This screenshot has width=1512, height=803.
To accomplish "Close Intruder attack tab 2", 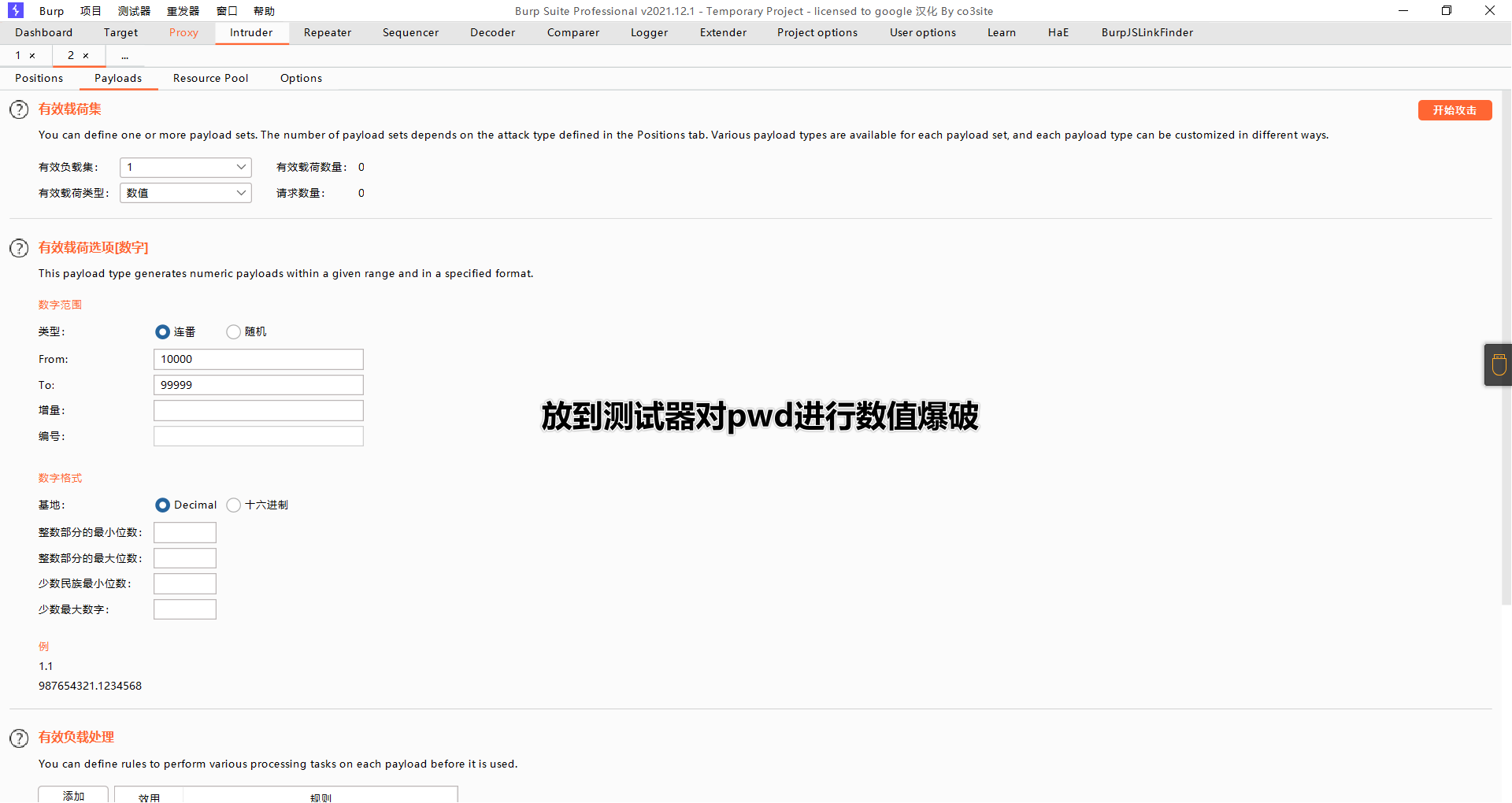I will (x=86, y=56).
